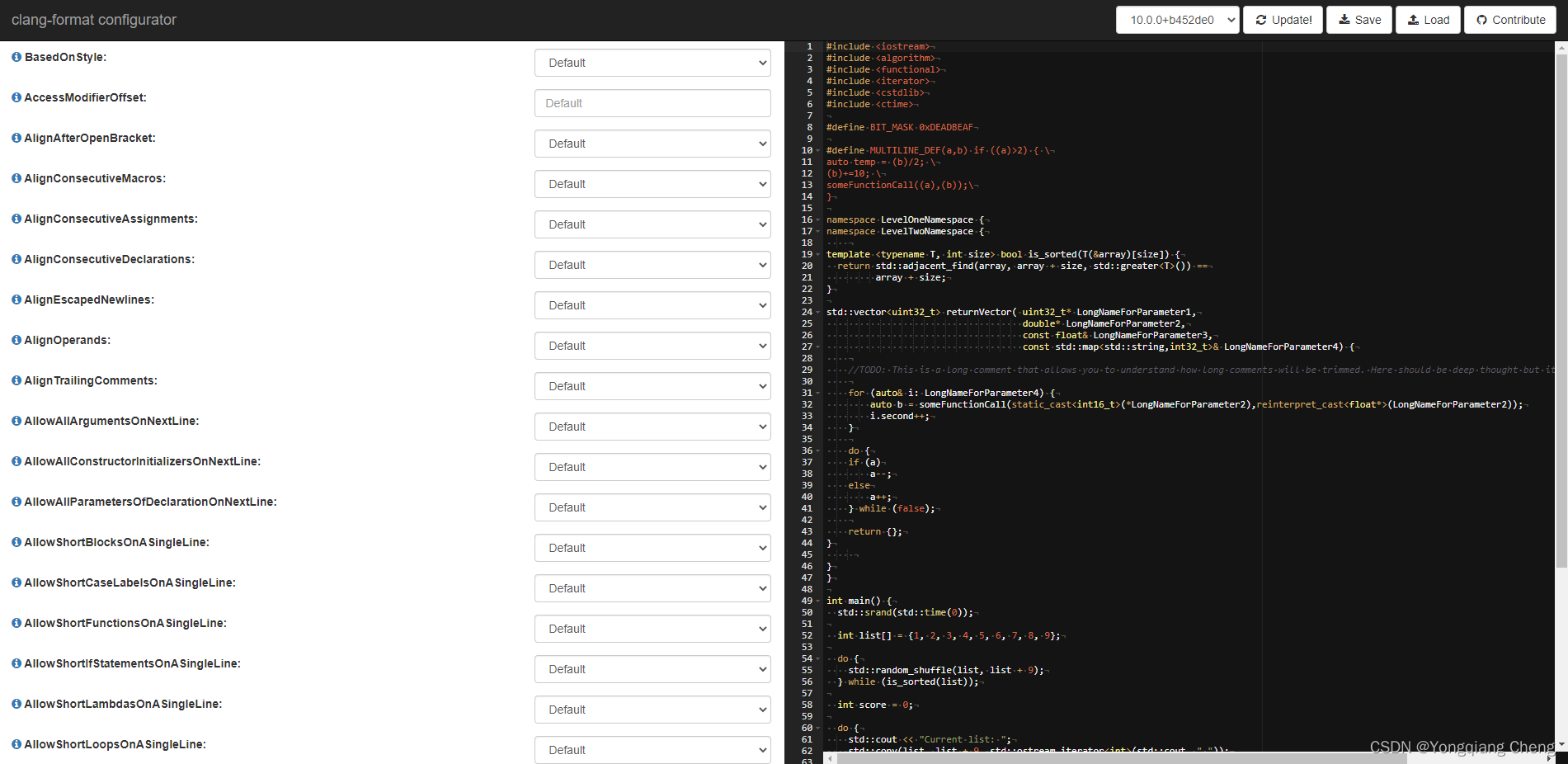
Task: Click the refresh icon on the Update button
Action: [x=1260, y=19]
